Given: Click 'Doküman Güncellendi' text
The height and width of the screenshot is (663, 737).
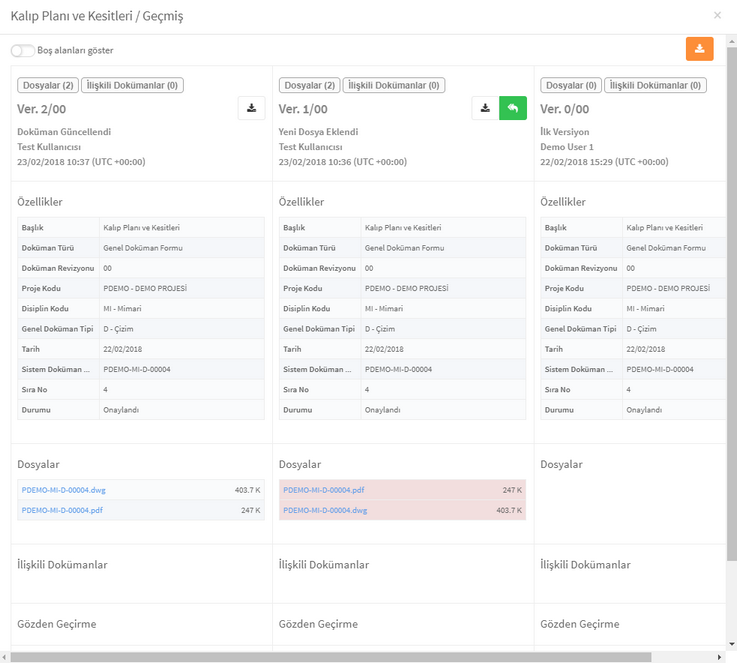Looking at the screenshot, I should pyautogui.click(x=64, y=132).
